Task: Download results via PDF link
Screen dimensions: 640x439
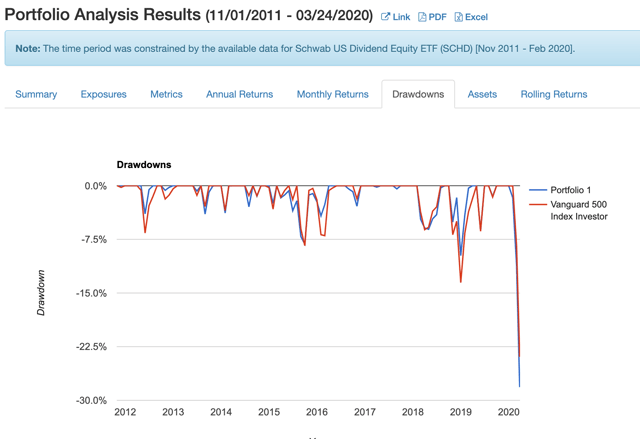Action: pyautogui.click(x=437, y=17)
